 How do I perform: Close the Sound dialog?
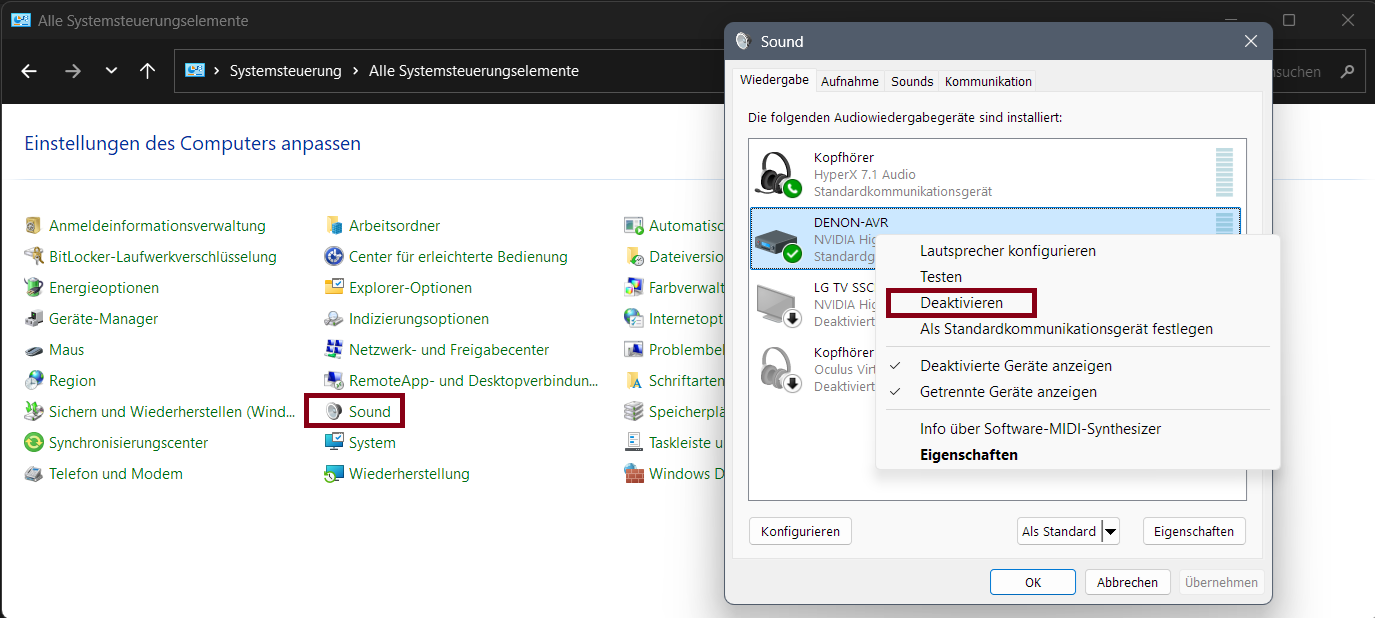click(x=1250, y=41)
